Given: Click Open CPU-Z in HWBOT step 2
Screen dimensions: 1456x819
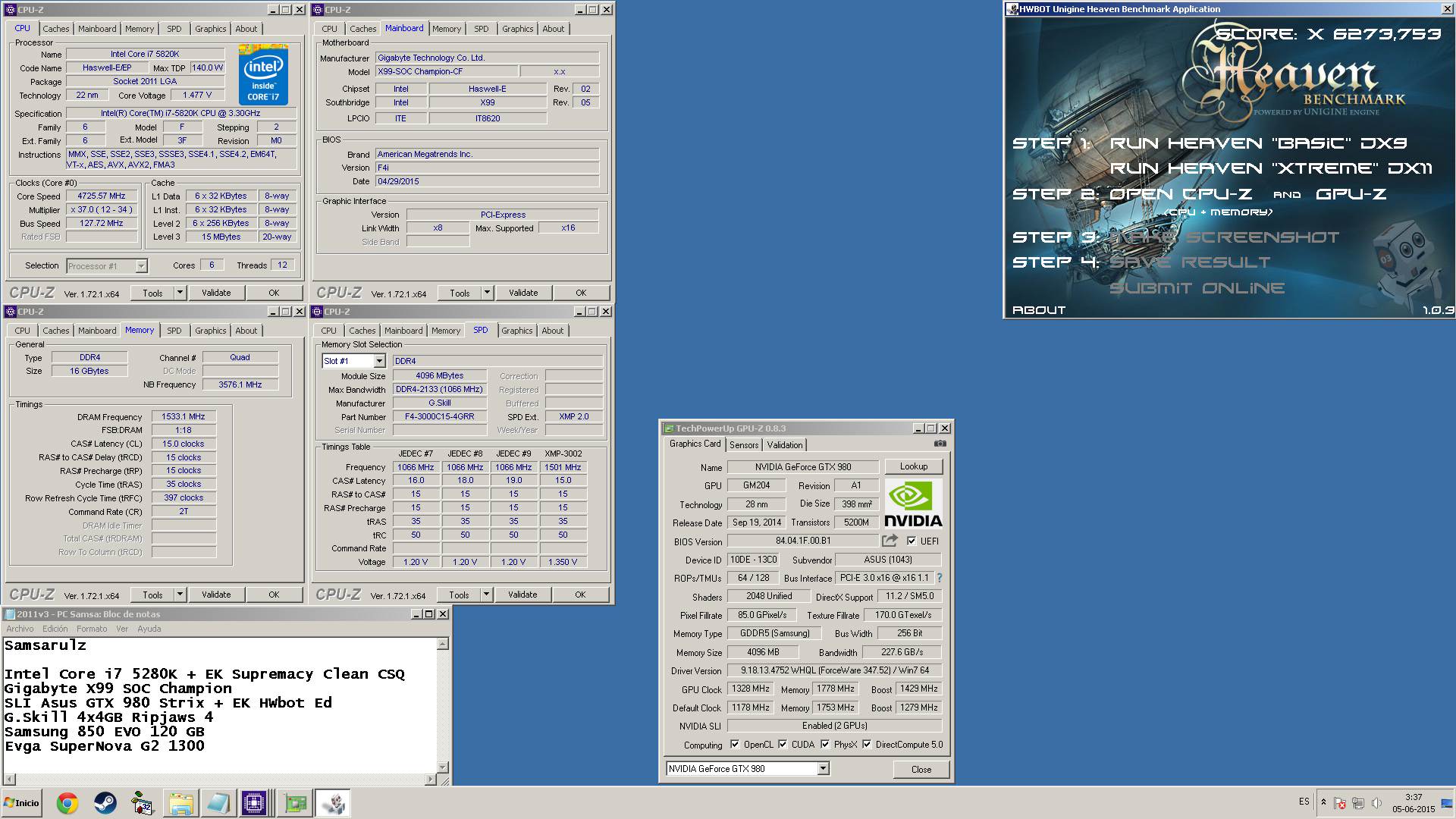Looking at the screenshot, I should (x=1181, y=193).
